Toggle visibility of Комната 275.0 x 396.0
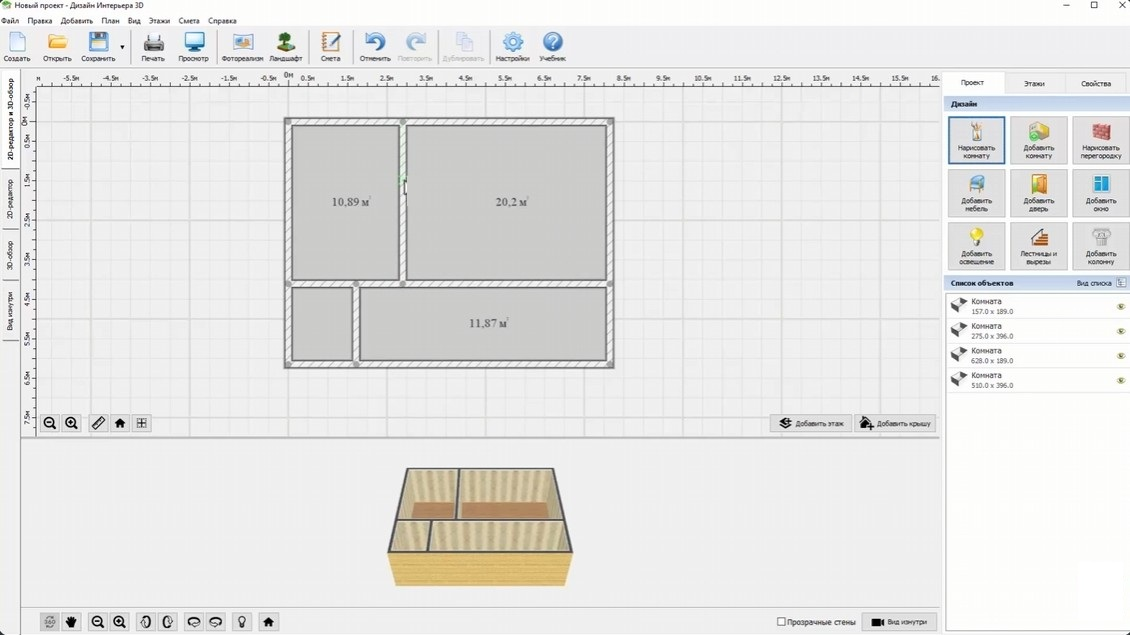 point(1121,331)
